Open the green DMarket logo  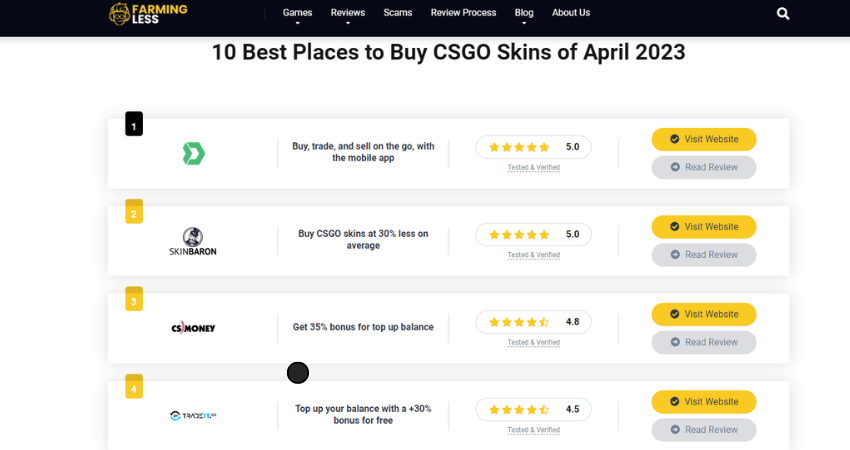click(194, 153)
